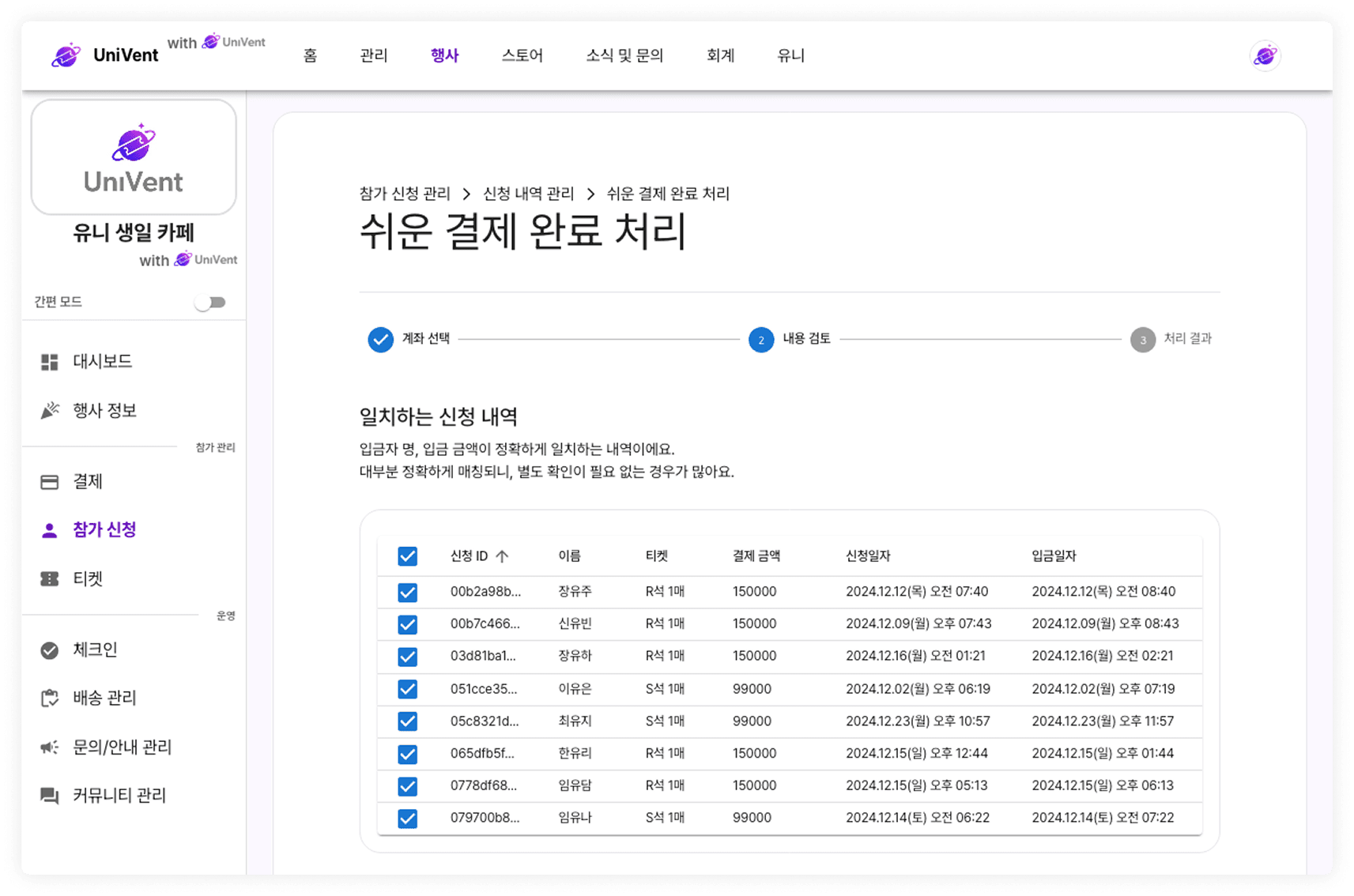Go to 참가 신청 관리 breadcrumb
Viewport: 1354px width, 896px height.
405,194
